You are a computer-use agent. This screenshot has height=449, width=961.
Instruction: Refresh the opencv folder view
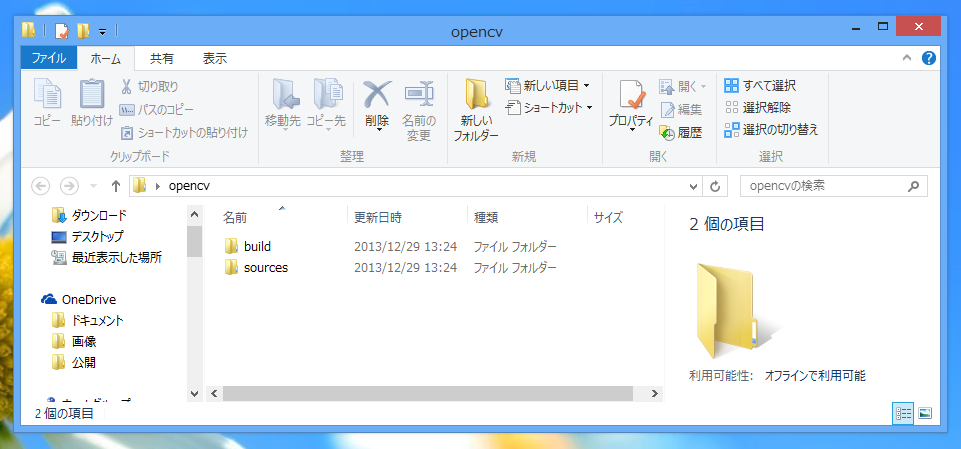click(714, 186)
